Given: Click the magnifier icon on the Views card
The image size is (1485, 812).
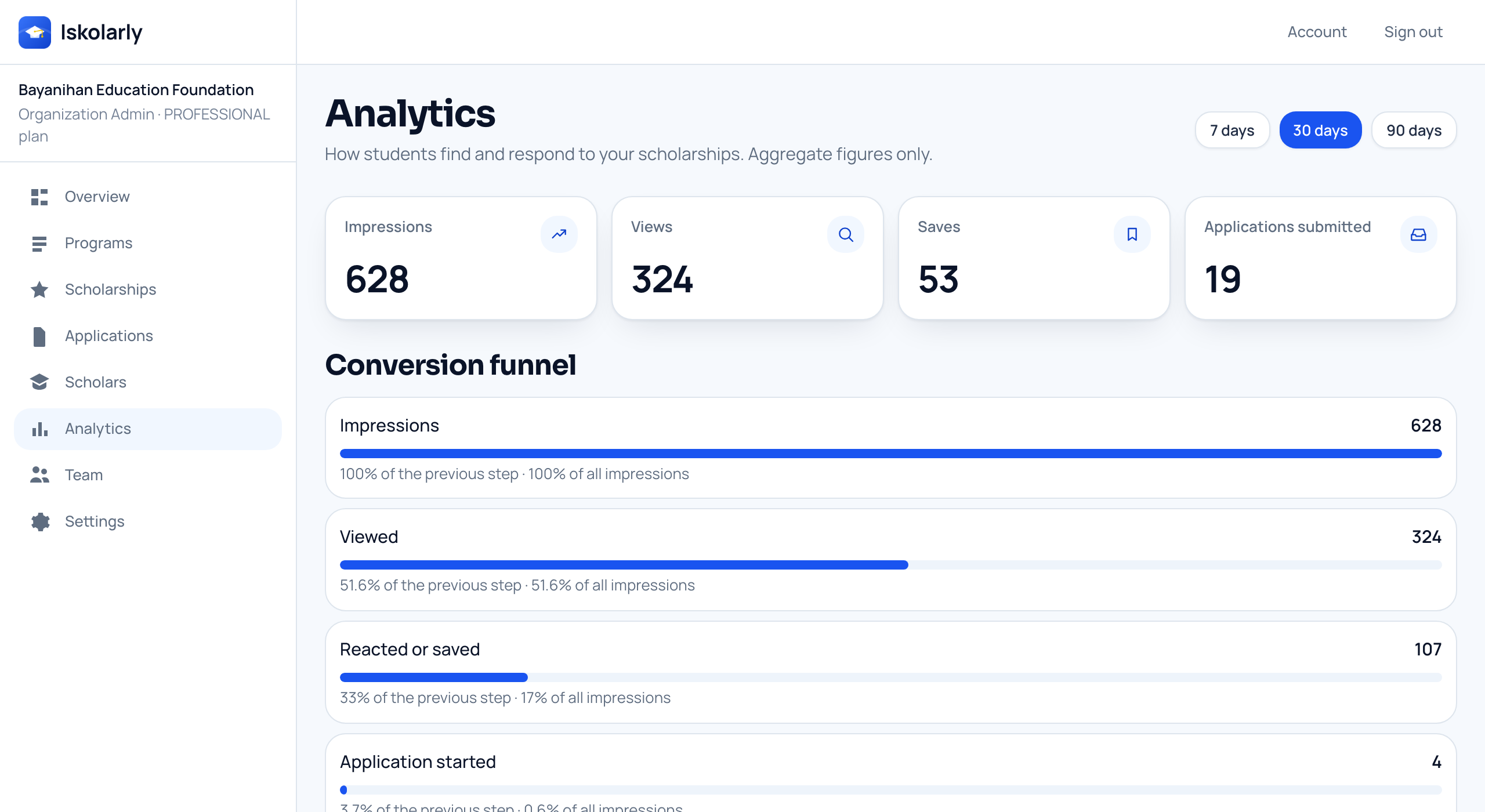Looking at the screenshot, I should point(846,234).
